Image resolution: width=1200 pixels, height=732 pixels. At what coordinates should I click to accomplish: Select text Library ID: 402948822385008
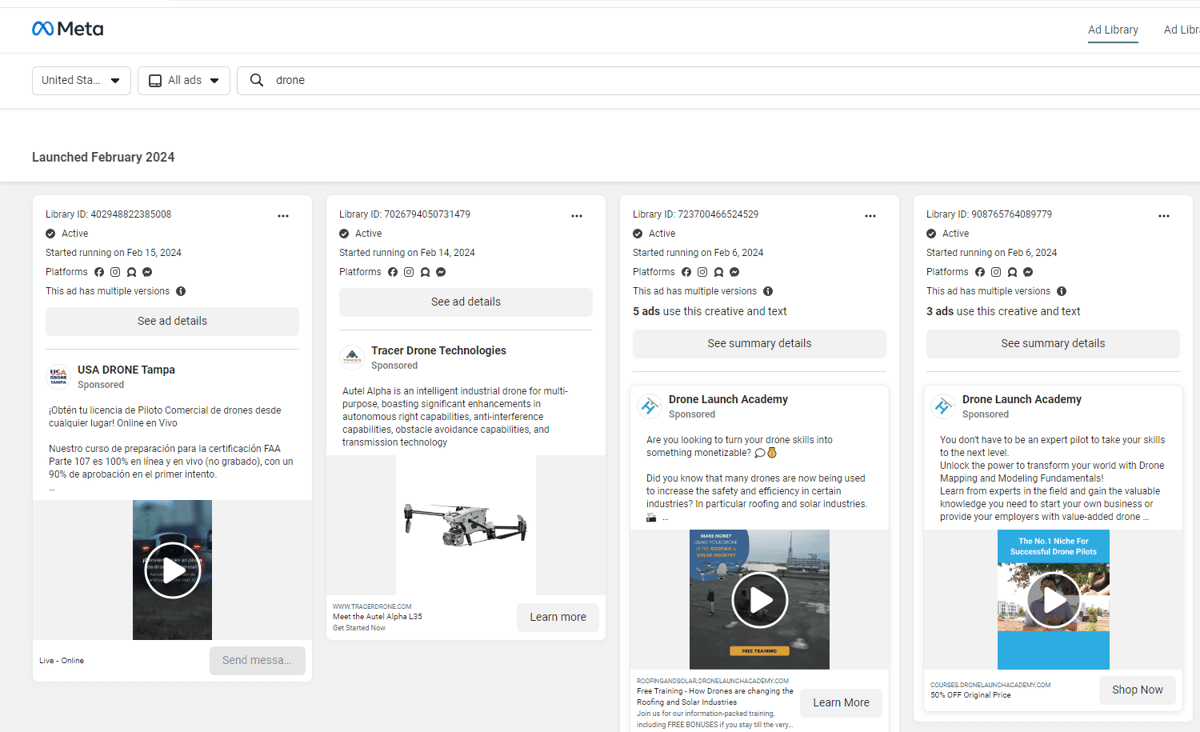(108, 214)
